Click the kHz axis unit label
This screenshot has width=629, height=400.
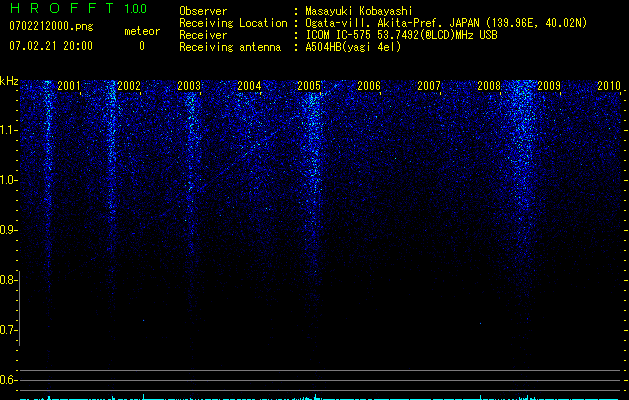pos(9,81)
